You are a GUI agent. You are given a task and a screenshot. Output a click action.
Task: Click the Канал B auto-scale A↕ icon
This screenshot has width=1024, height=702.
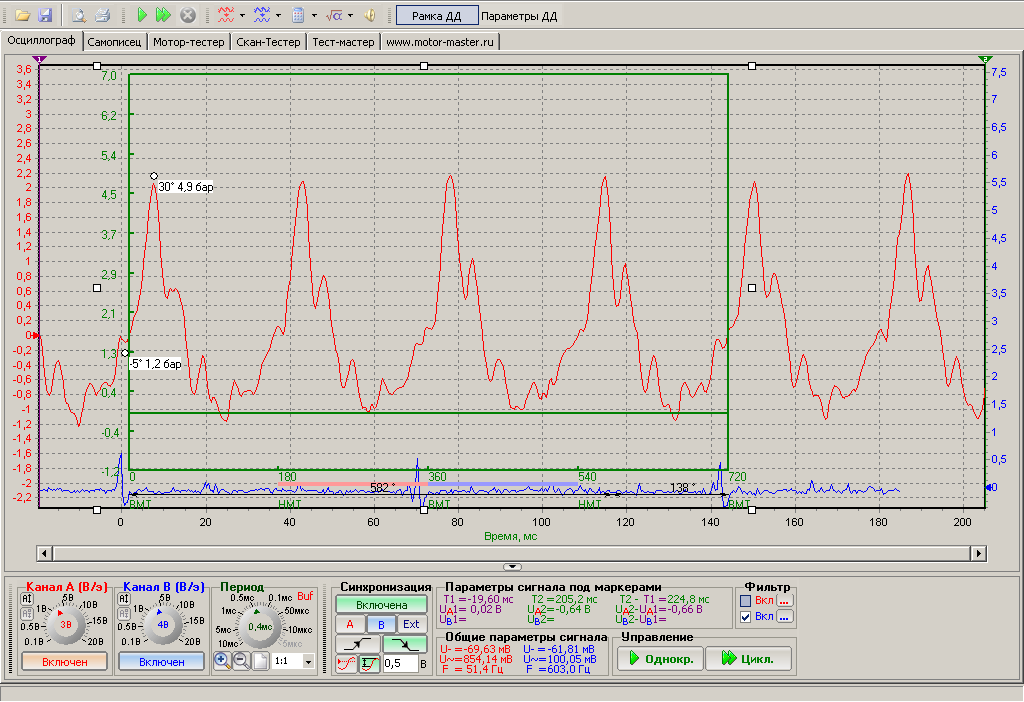click(123, 599)
